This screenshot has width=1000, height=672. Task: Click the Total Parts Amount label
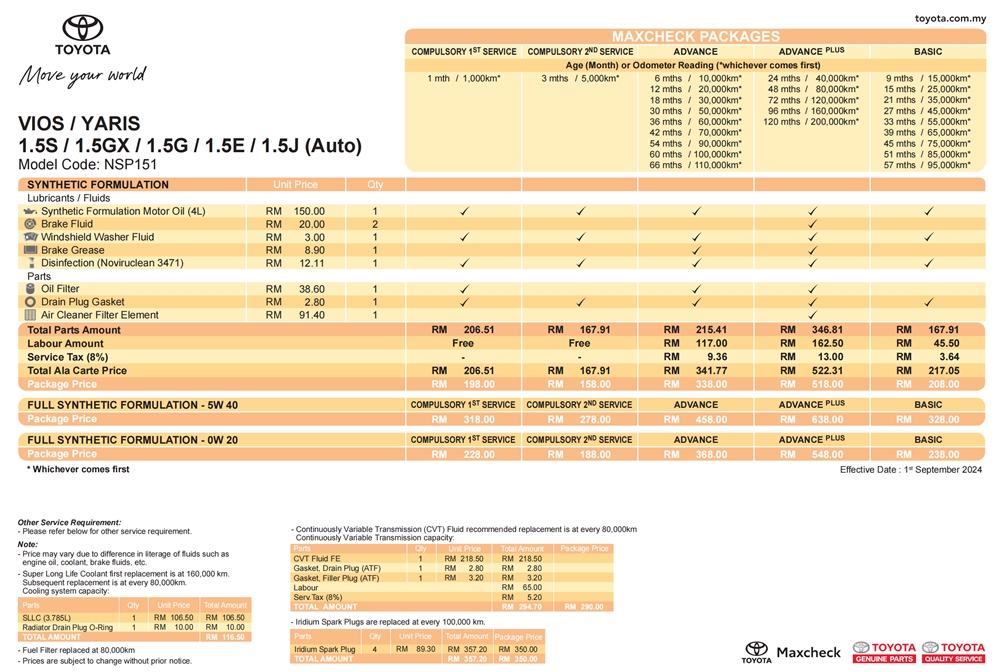[x=73, y=330]
